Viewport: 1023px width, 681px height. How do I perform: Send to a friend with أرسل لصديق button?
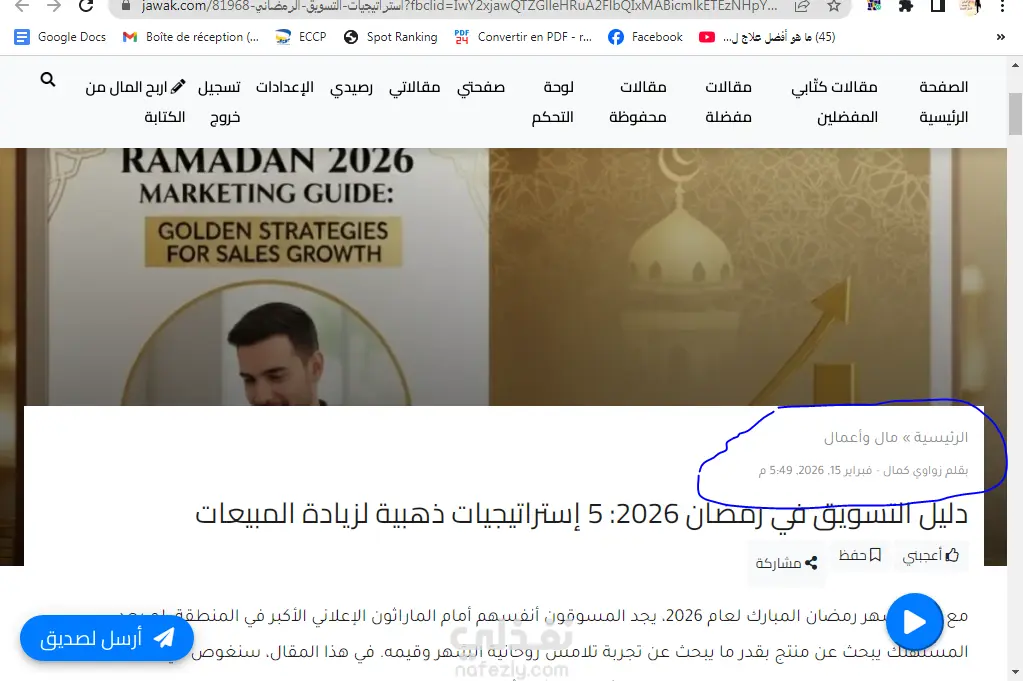107,638
